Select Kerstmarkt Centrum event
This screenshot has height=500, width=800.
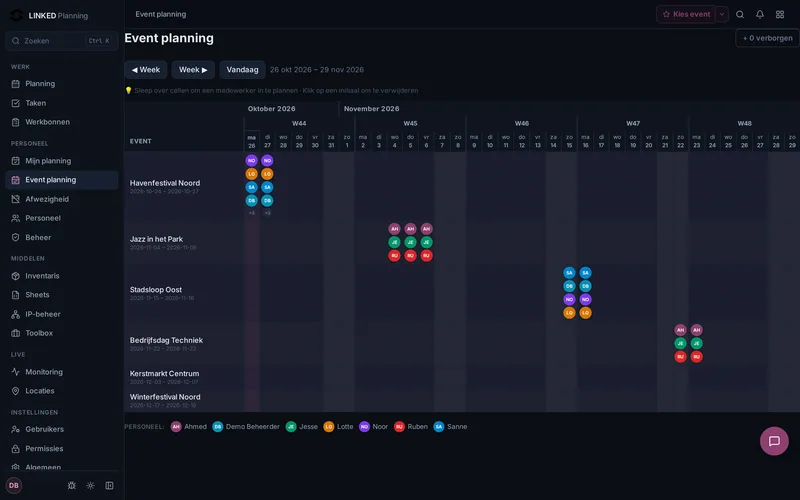coord(164,373)
